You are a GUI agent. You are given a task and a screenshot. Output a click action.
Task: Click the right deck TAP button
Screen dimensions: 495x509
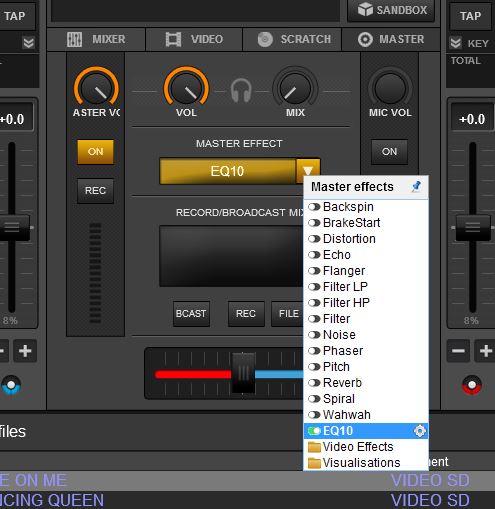pos(470,16)
